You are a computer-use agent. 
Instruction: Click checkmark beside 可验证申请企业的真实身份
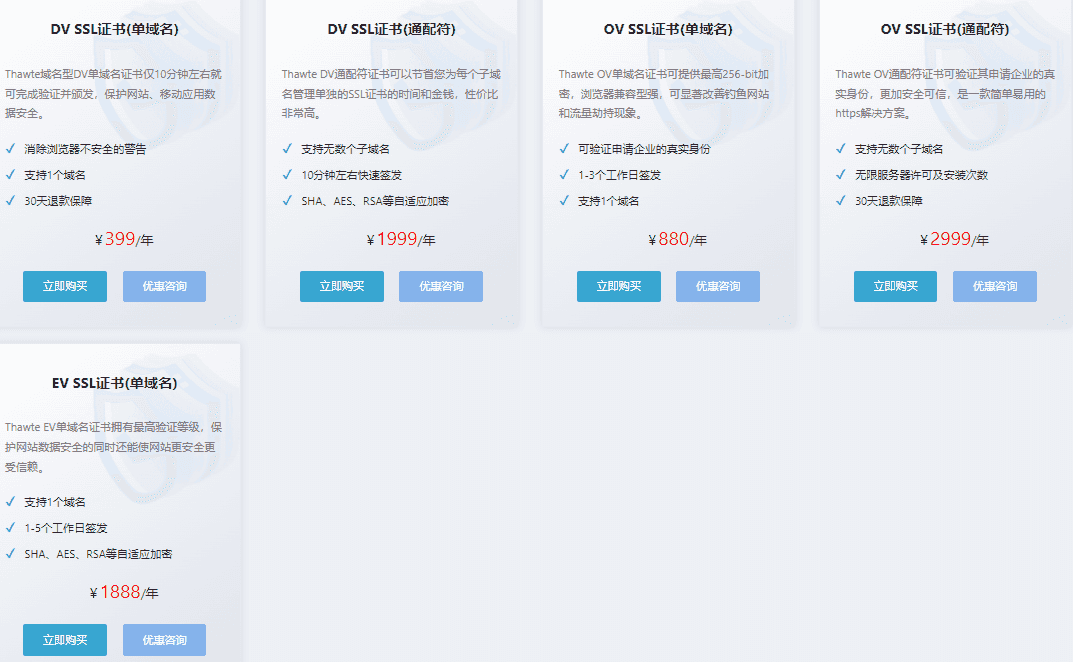564,149
